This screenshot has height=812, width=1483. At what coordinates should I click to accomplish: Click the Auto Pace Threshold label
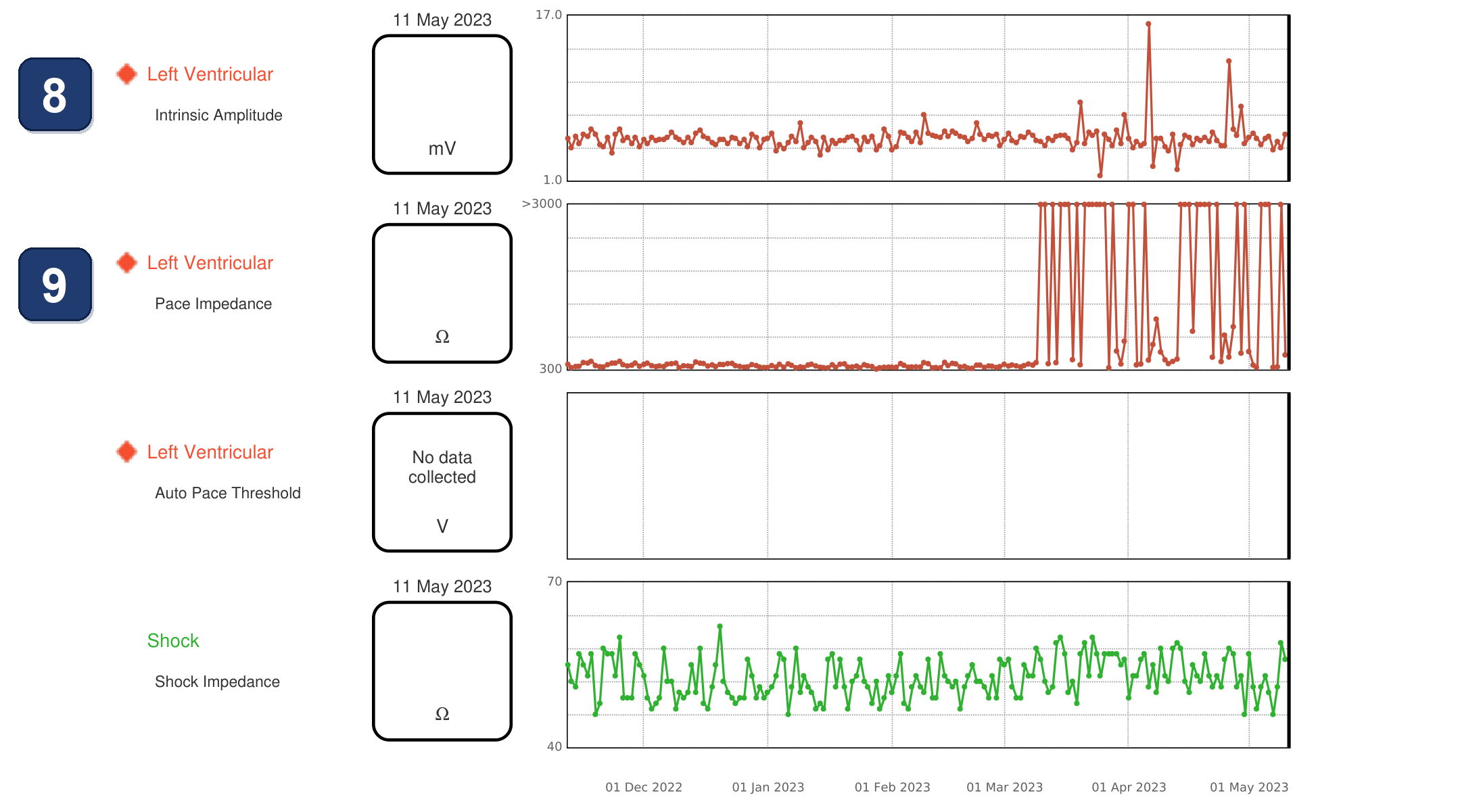(x=228, y=494)
